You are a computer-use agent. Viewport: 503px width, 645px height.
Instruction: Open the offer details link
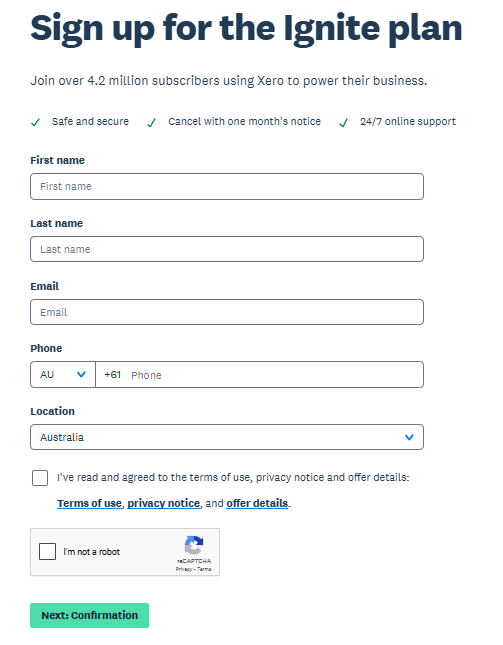[257, 503]
